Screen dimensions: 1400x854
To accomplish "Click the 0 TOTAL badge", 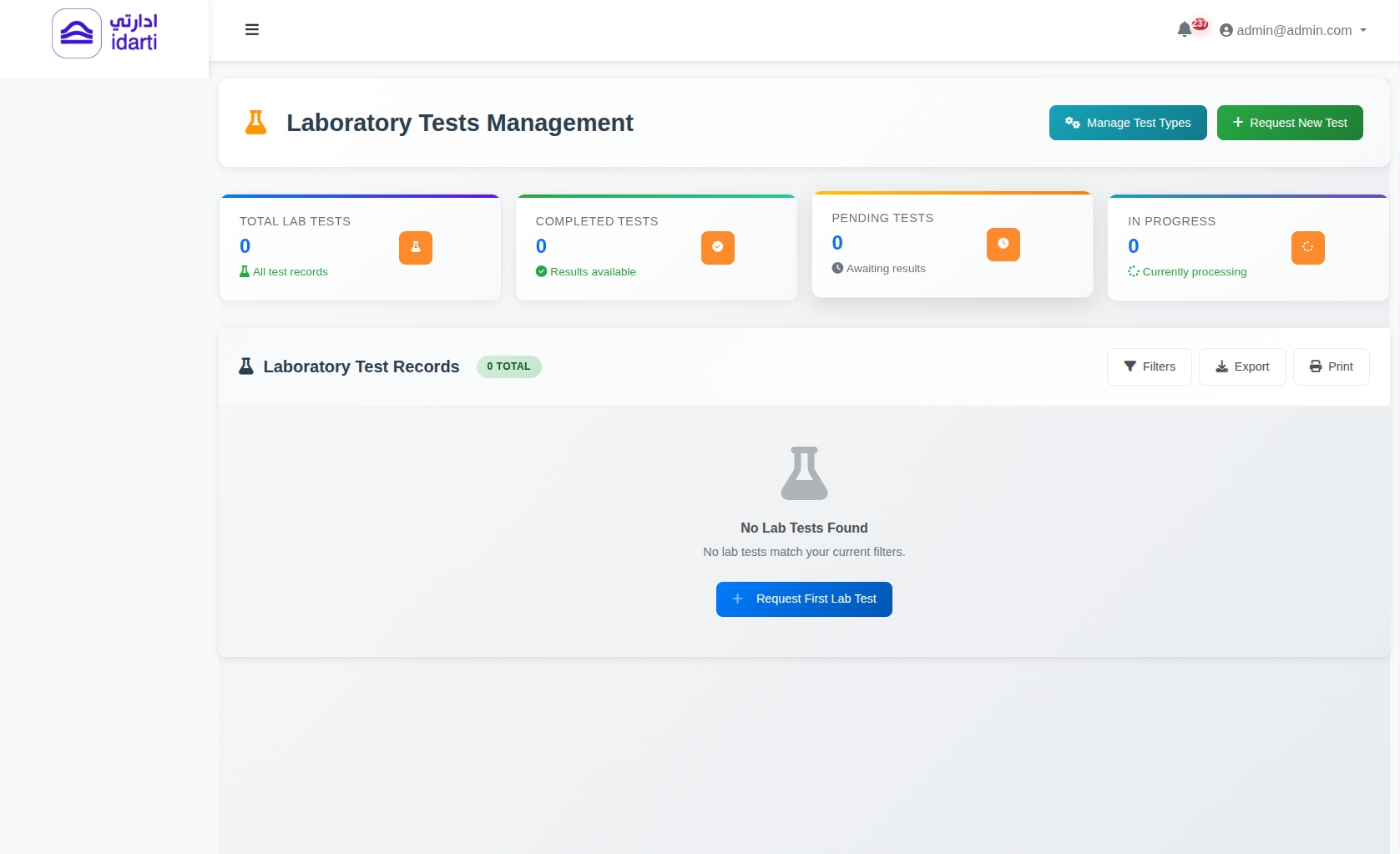I will pyautogui.click(x=508, y=366).
